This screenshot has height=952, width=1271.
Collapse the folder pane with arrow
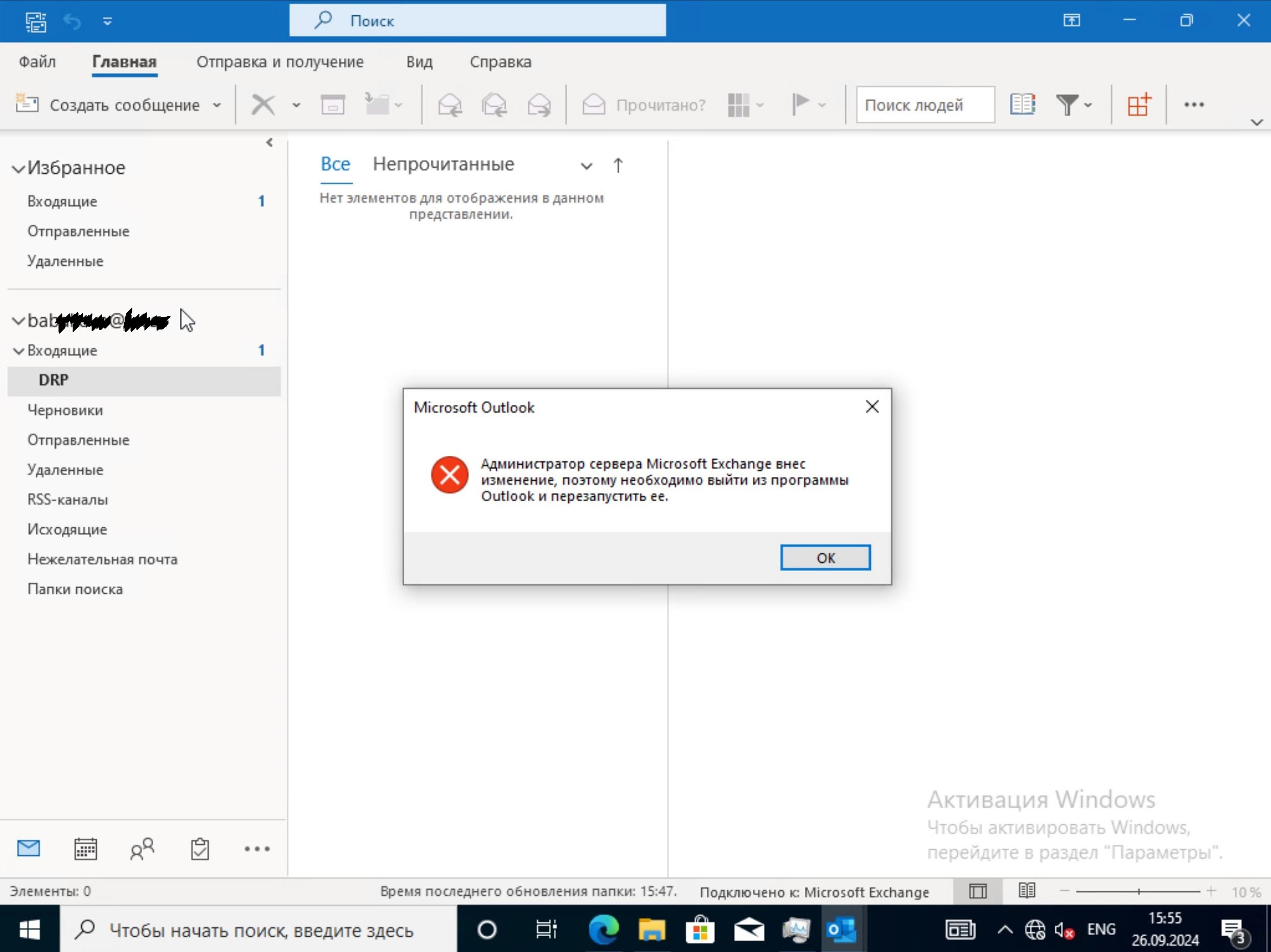(x=269, y=143)
